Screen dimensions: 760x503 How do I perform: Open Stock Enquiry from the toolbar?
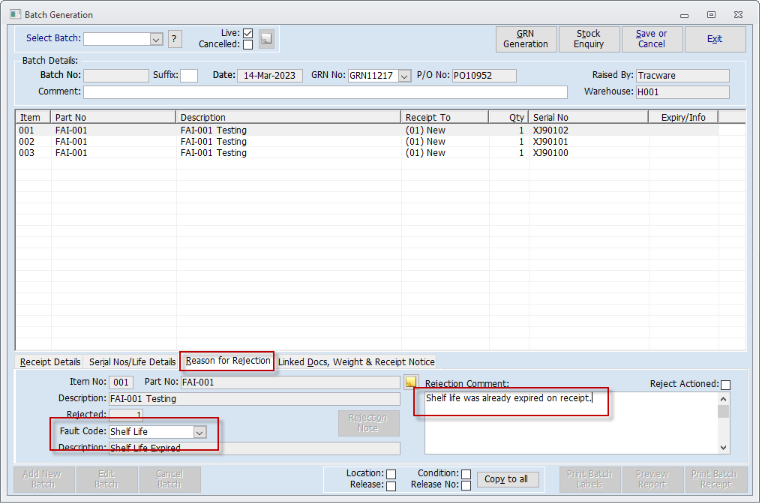[x=588, y=39]
